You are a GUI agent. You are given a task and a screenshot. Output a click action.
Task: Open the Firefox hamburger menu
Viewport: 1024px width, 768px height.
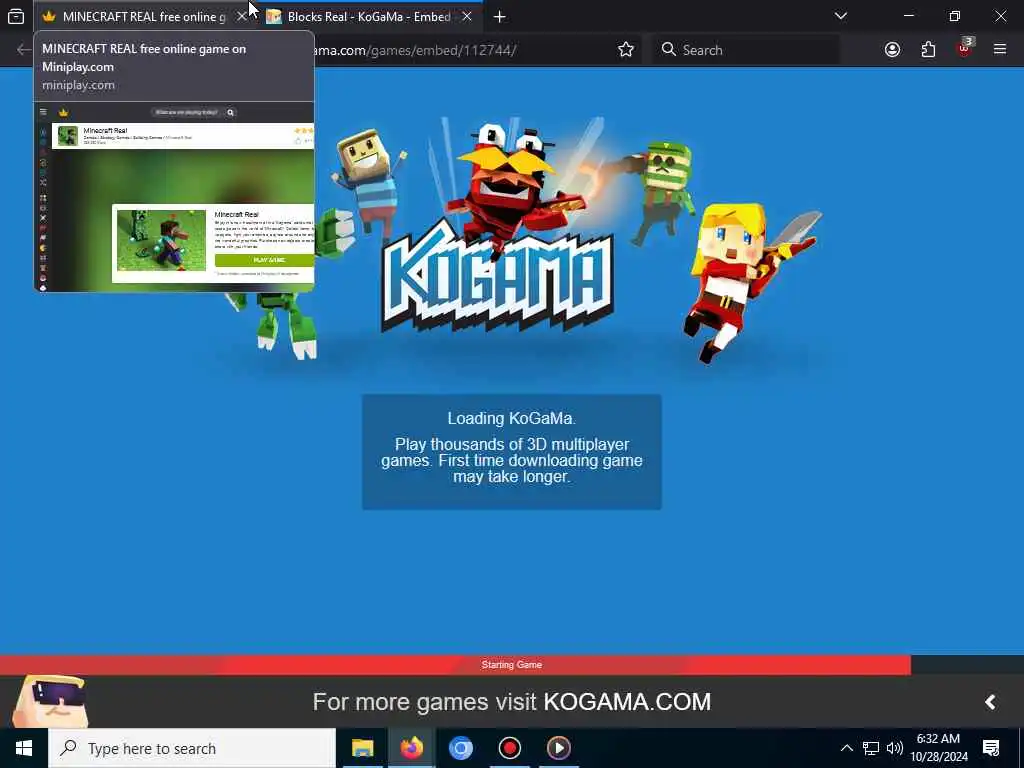pos(1000,50)
